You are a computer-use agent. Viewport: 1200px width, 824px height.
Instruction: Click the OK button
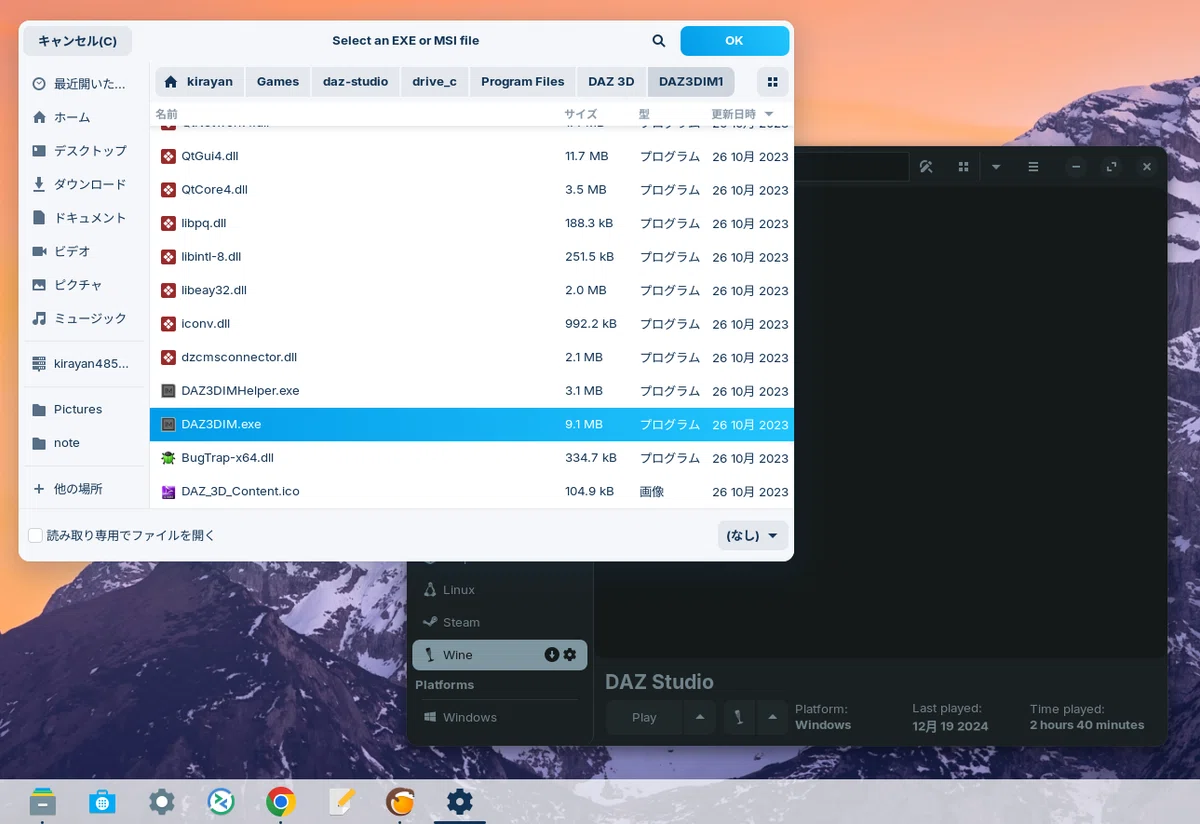(734, 41)
